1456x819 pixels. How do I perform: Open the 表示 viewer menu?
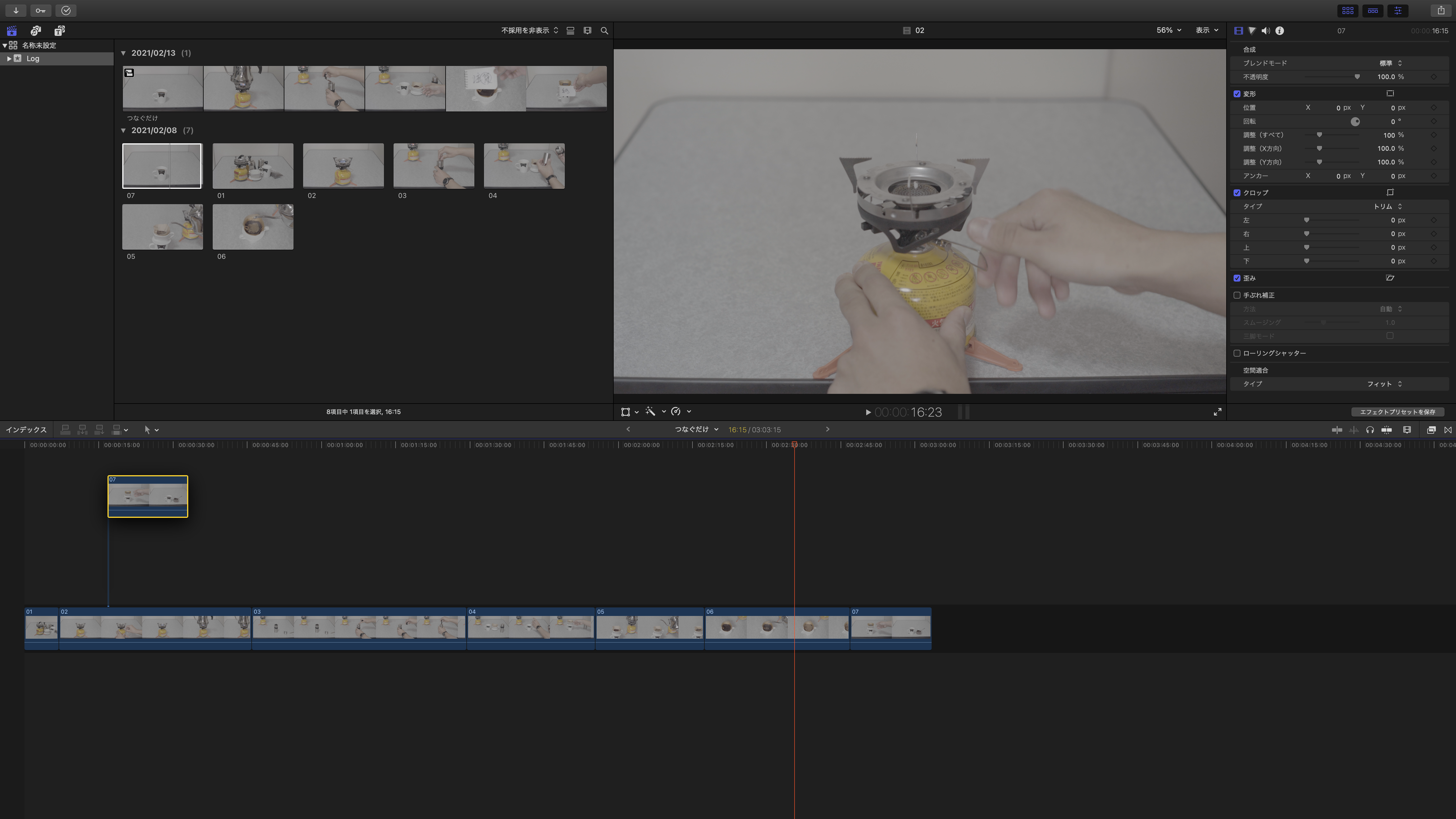click(1207, 30)
